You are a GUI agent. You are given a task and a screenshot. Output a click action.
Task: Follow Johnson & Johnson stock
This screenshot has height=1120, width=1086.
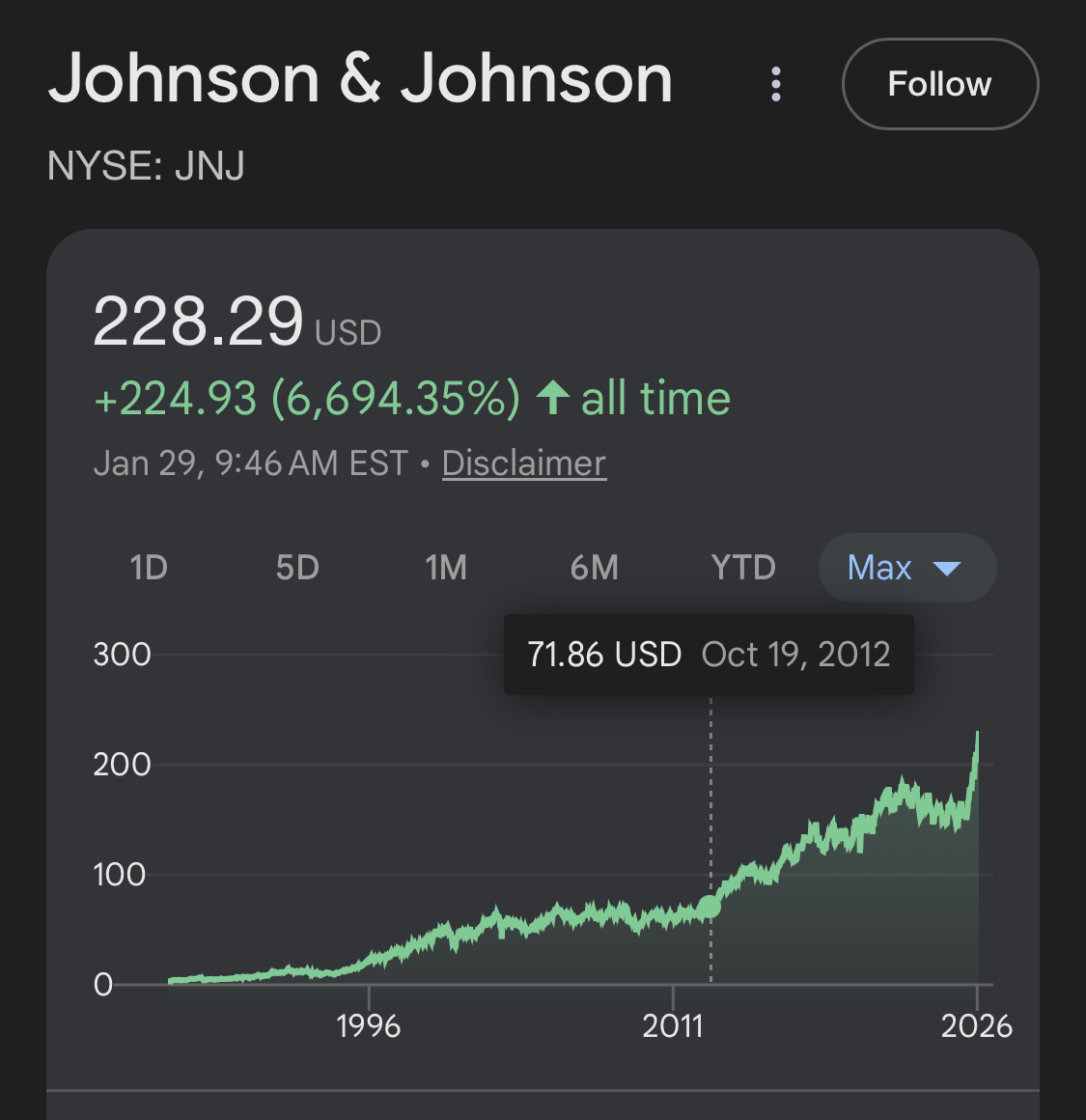939,84
